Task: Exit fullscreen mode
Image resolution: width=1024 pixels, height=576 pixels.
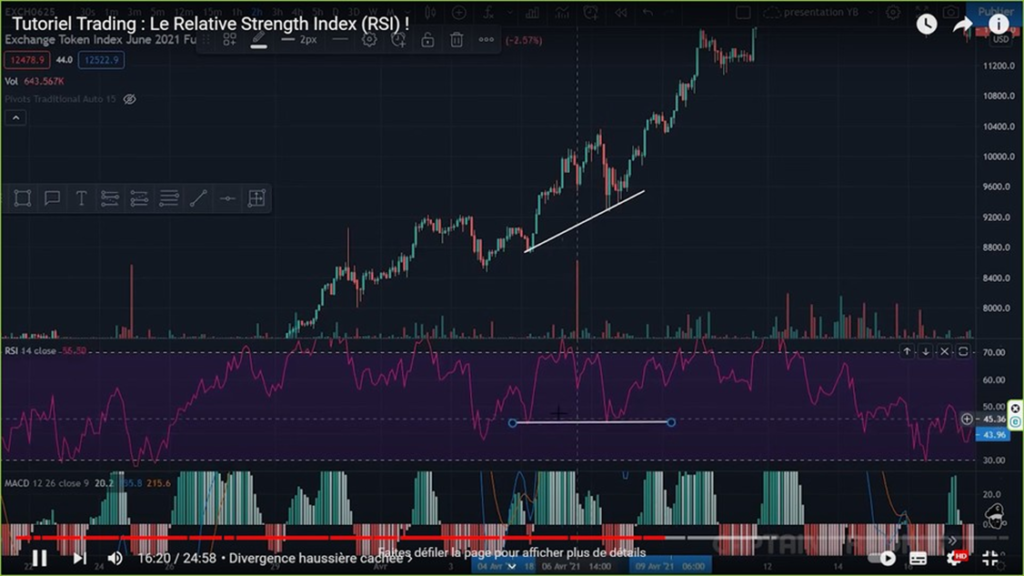Action: pos(990,558)
